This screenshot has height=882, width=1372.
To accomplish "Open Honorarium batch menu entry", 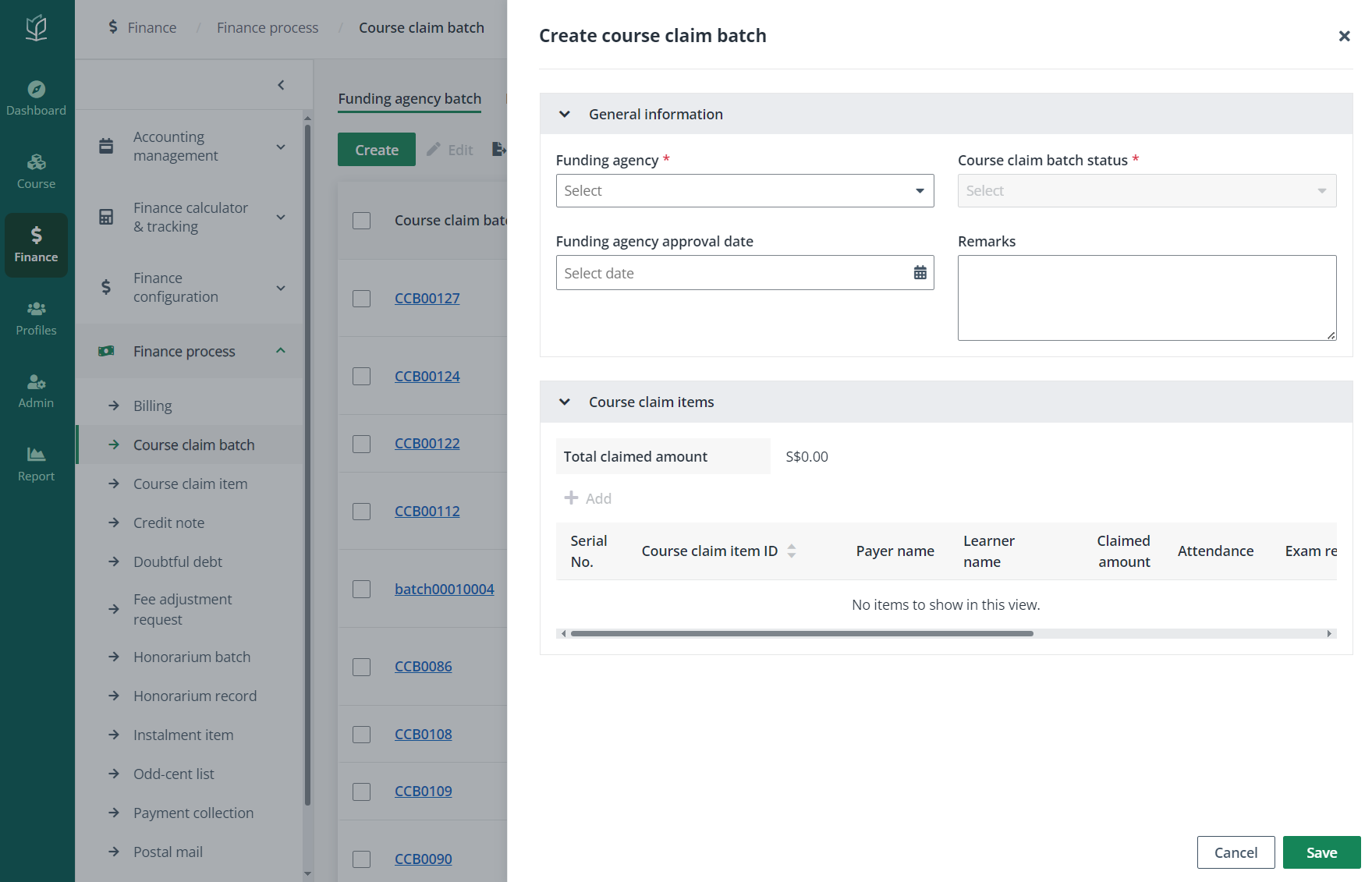I will coord(192,657).
